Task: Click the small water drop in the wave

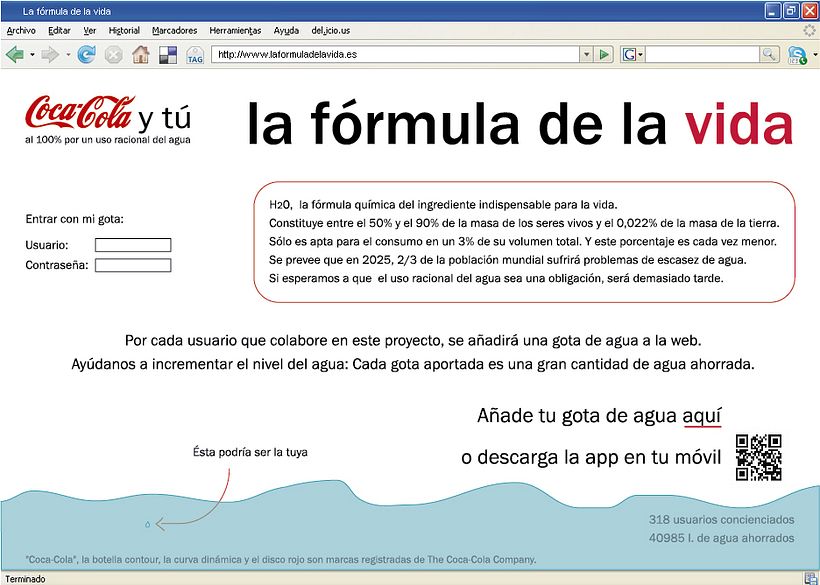Action: pyautogui.click(x=147, y=524)
